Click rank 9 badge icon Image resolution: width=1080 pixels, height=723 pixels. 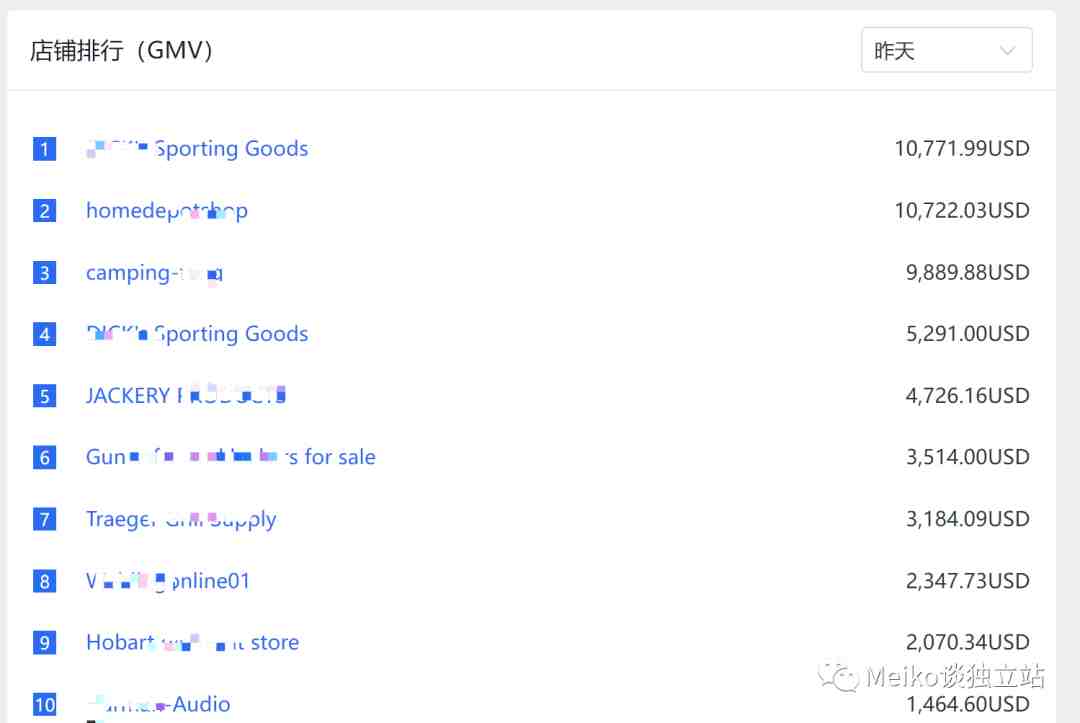click(44, 643)
